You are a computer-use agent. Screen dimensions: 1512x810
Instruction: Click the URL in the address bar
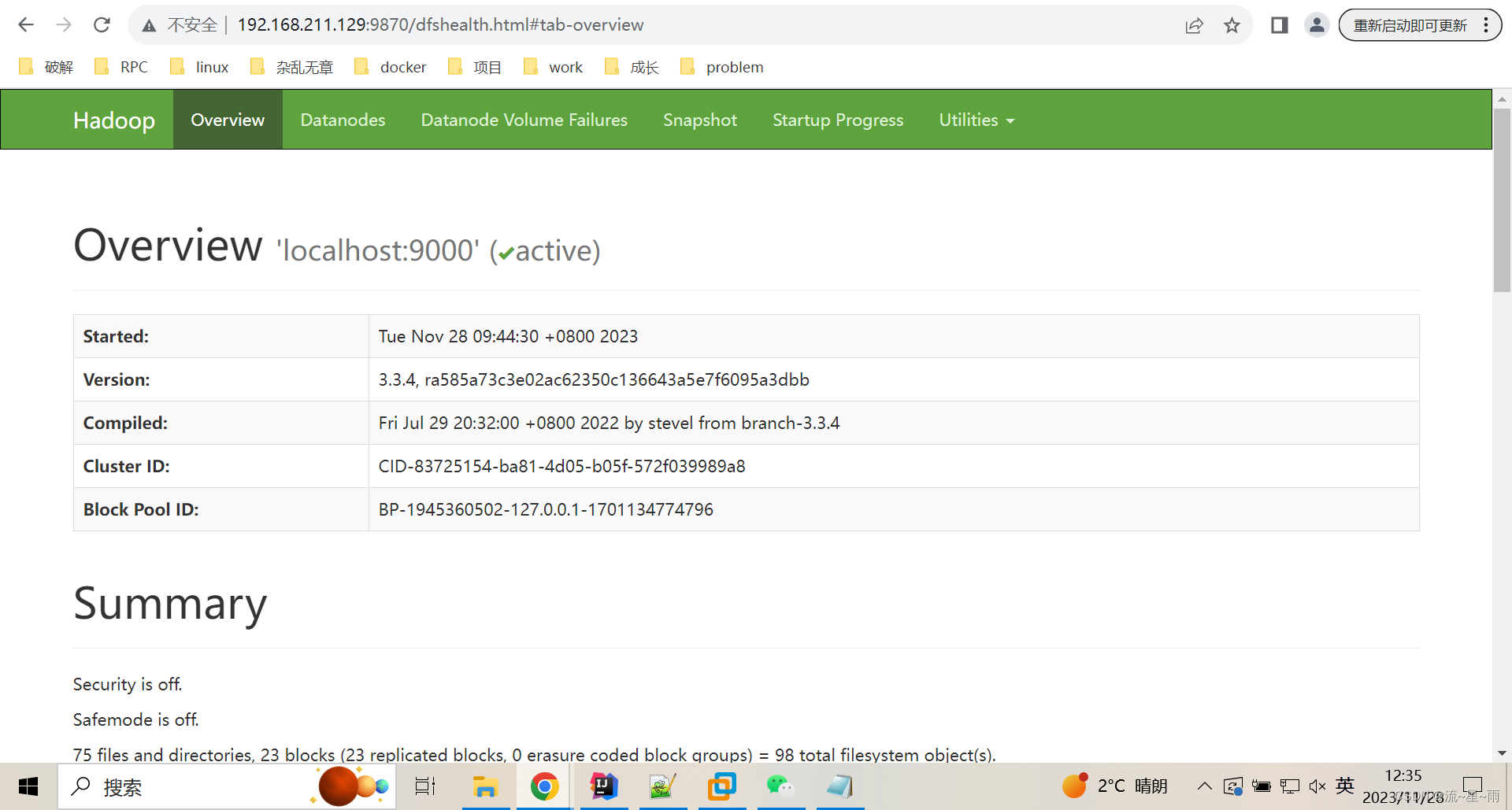440,25
